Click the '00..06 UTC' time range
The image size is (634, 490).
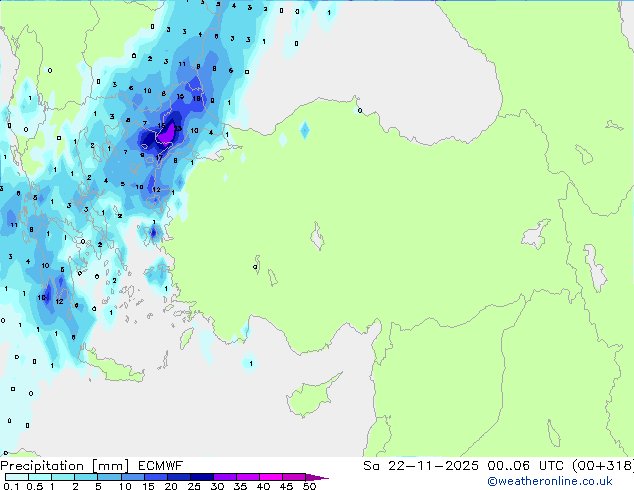coord(525,466)
